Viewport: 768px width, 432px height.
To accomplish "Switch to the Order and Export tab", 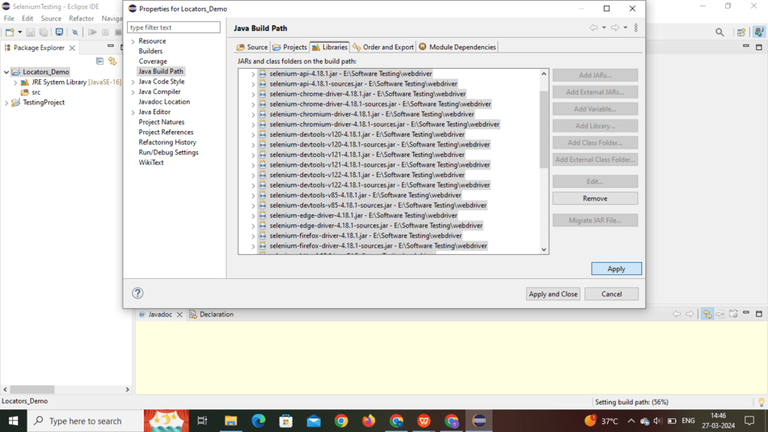I will [x=383, y=47].
